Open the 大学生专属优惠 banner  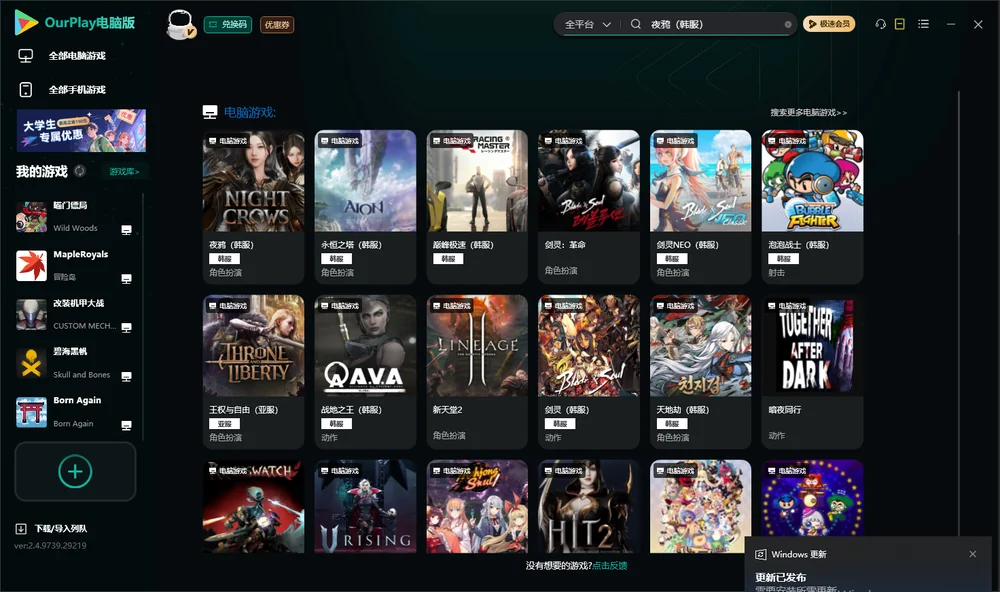pos(81,131)
